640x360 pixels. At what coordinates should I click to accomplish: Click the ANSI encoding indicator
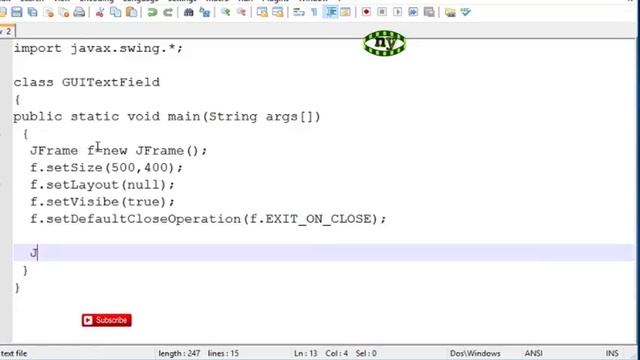(x=533, y=353)
